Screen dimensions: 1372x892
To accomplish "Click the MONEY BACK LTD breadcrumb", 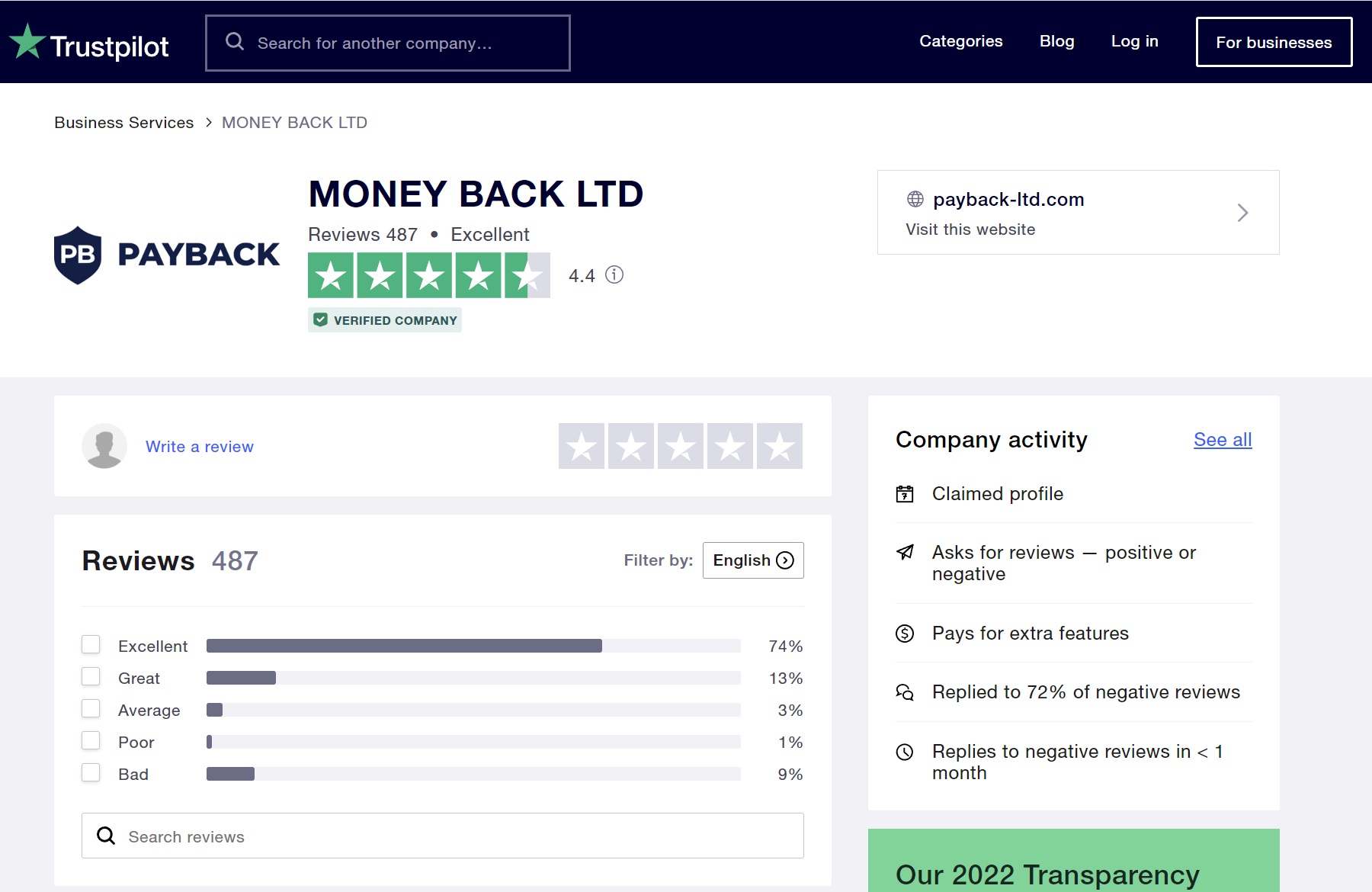I will [294, 123].
